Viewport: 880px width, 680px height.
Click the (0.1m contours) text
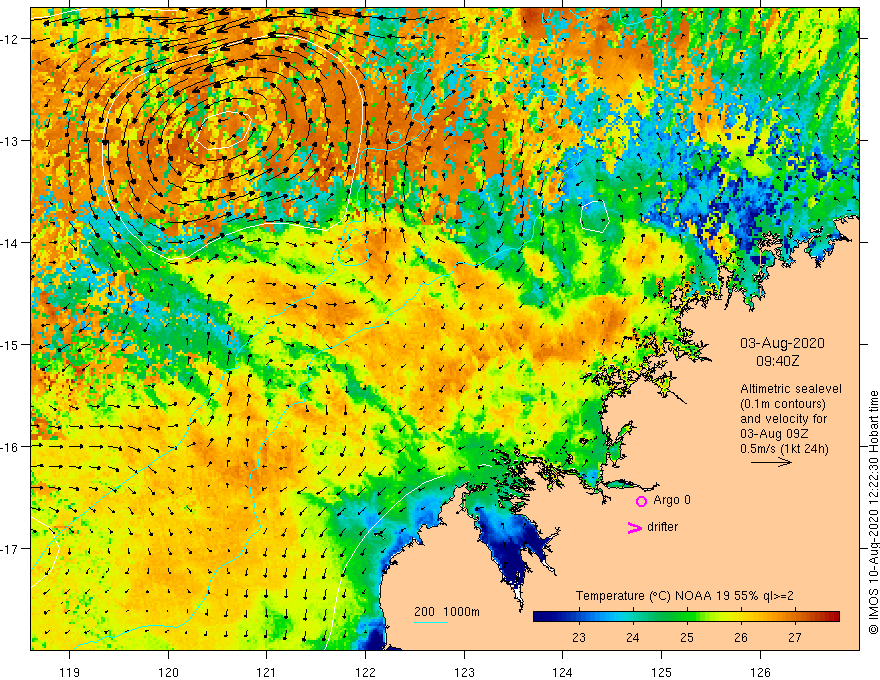tap(783, 404)
